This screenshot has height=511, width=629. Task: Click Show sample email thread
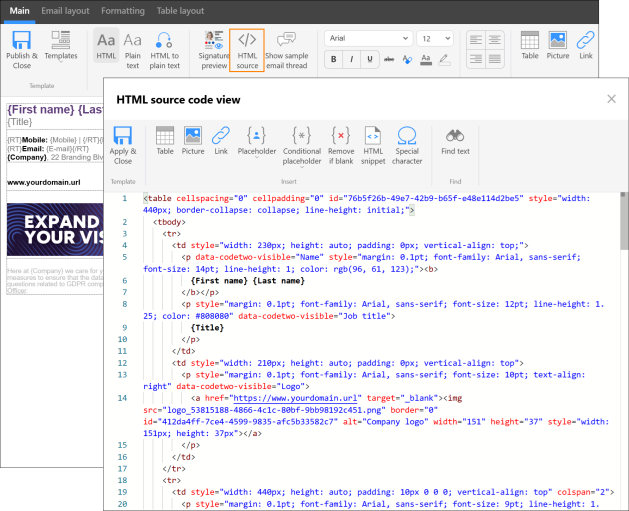tap(286, 51)
